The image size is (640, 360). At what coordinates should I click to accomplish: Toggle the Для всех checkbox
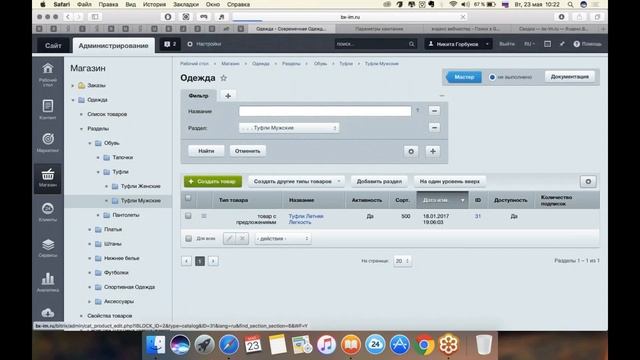pos(188,238)
